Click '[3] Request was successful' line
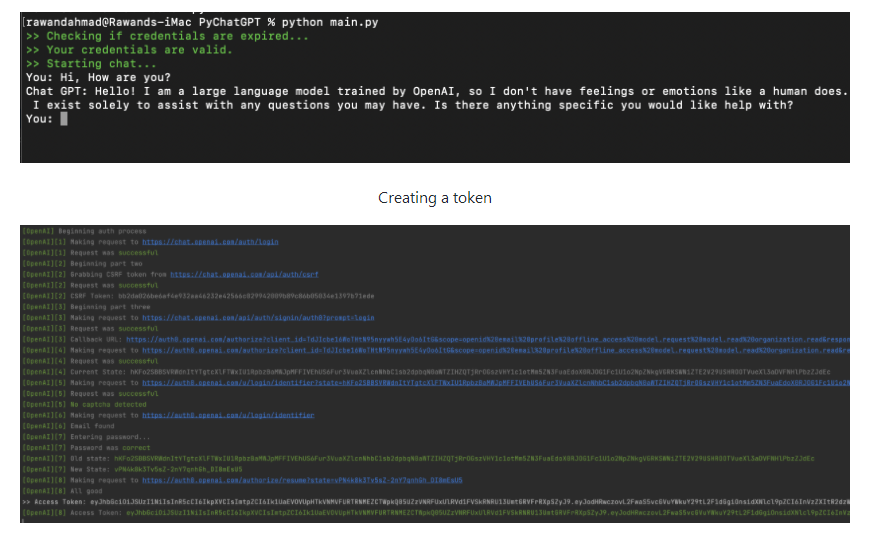Image resolution: width=874 pixels, height=542 pixels. (90, 329)
